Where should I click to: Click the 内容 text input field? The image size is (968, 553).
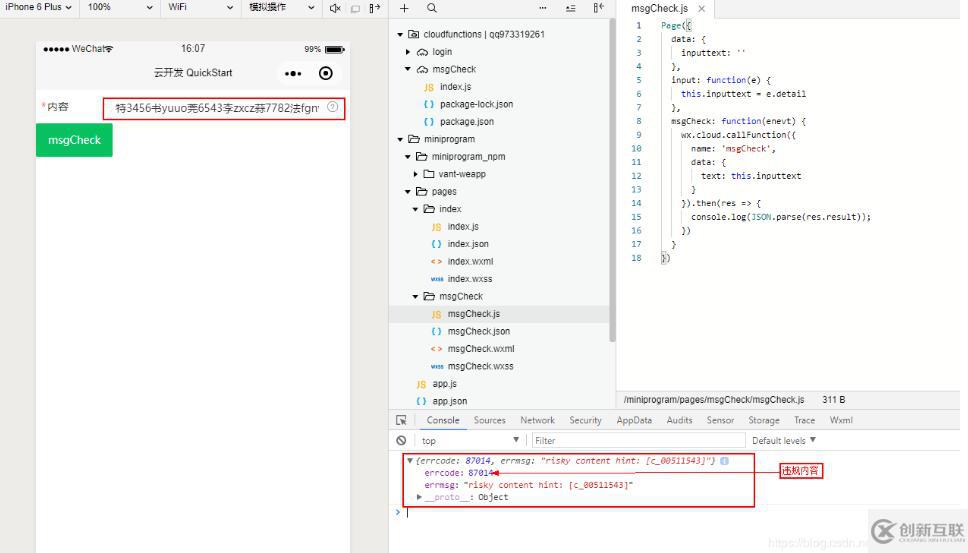click(219, 108)
